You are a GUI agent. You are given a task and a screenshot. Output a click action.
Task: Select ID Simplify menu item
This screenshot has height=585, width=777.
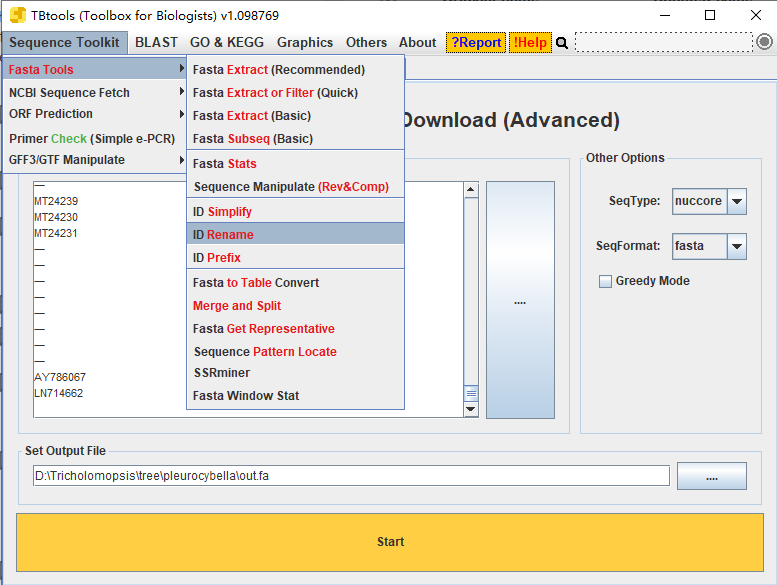295,212
